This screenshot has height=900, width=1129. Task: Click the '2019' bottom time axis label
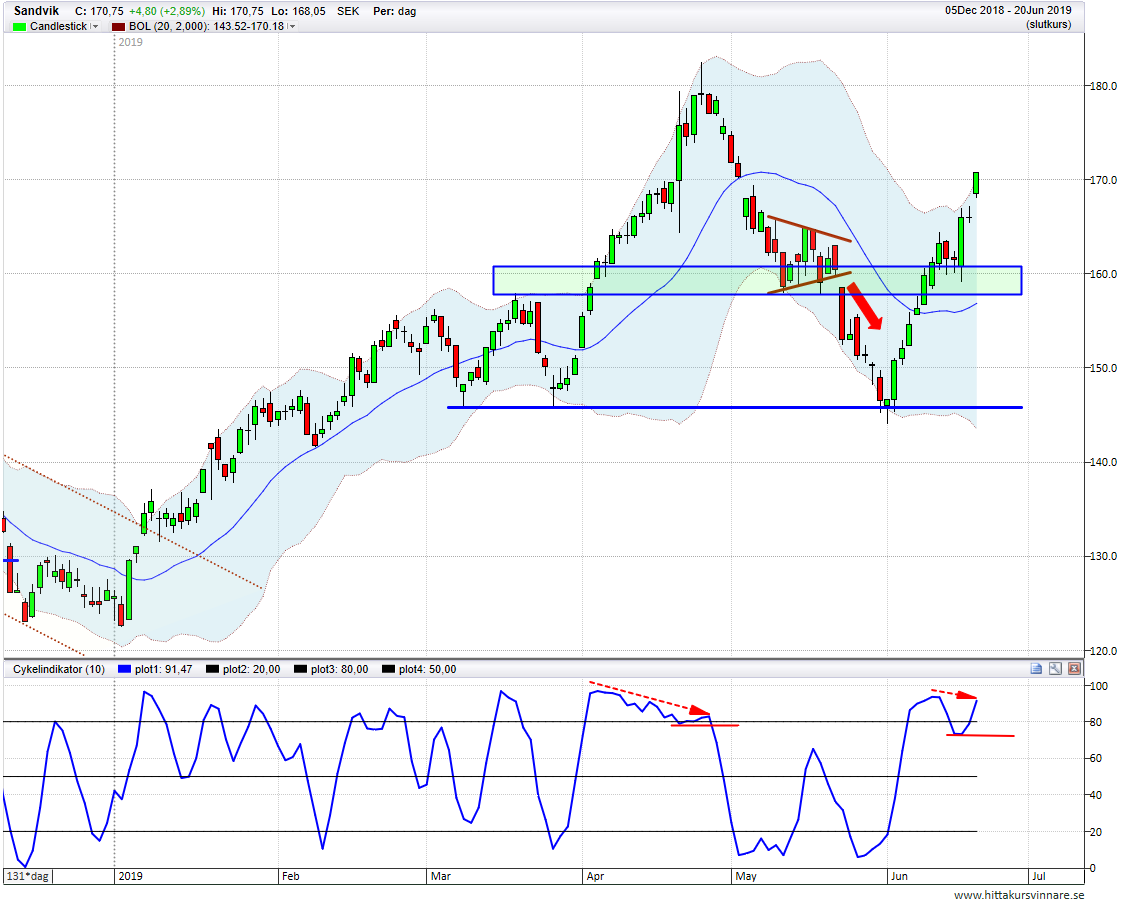130,876
